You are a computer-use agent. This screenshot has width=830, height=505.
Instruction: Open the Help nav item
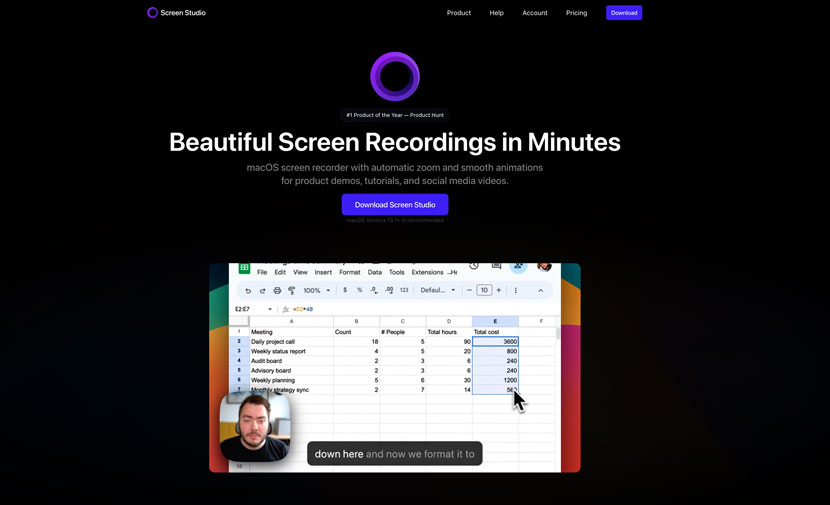click(497, 13)
